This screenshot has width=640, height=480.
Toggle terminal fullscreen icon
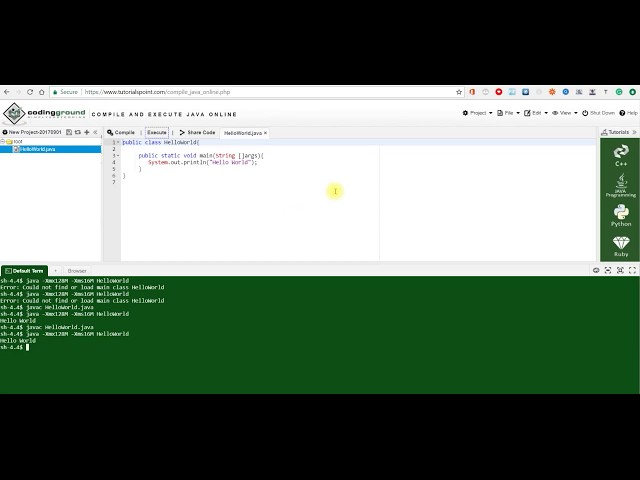tap(632, 270)
